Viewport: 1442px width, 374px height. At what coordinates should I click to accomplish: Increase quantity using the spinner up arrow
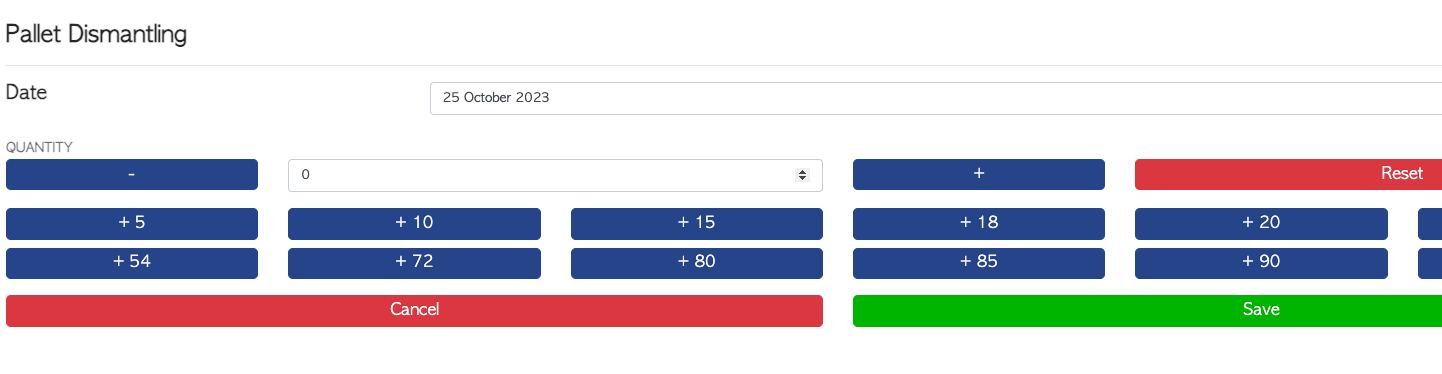click(802, 172)
